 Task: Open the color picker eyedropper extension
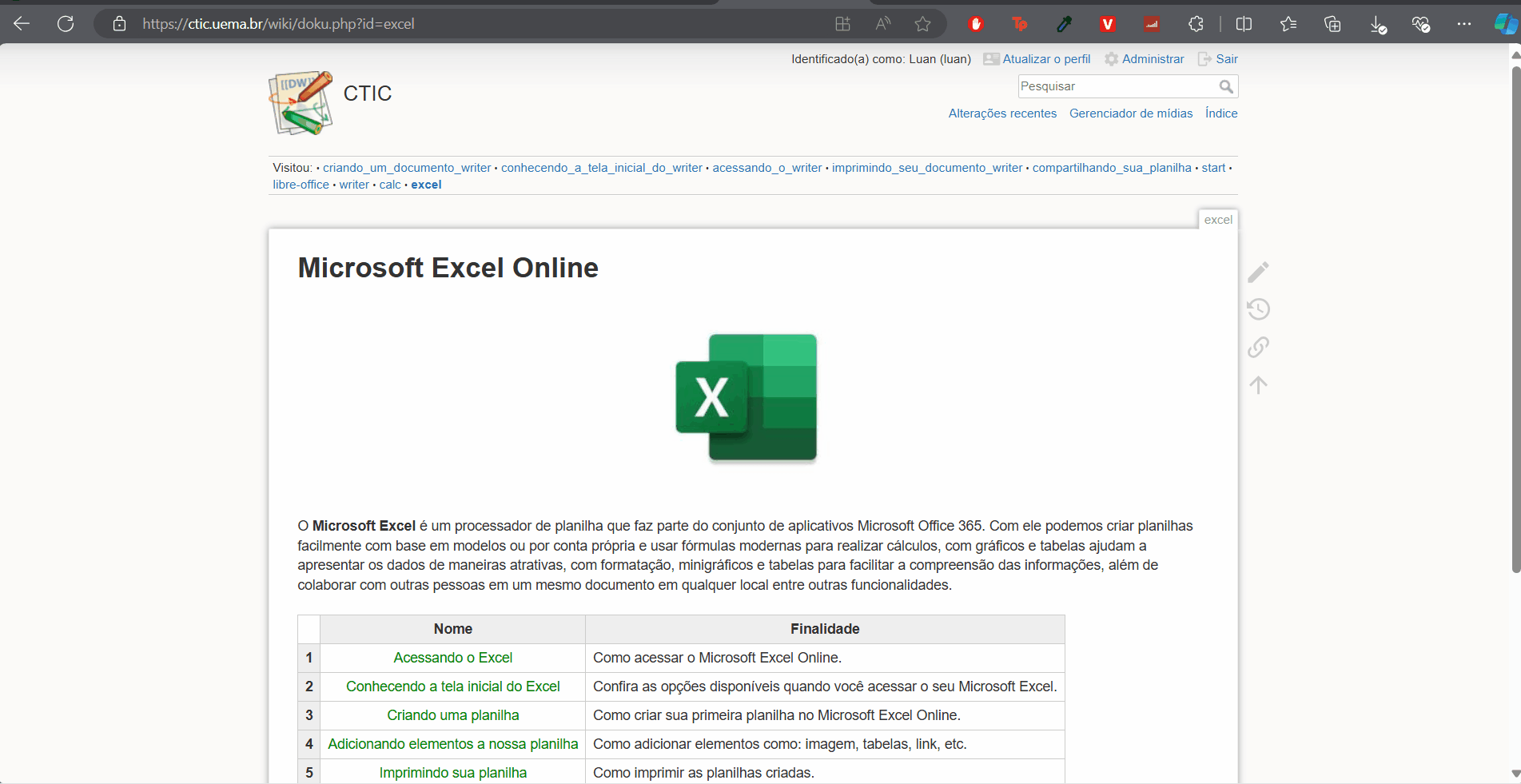click(1064, 24)
